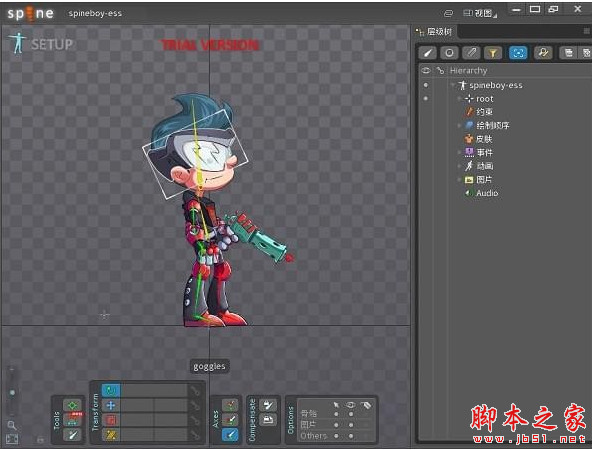
Task: Activate the Shear transform tool
Action: (111, 434)
